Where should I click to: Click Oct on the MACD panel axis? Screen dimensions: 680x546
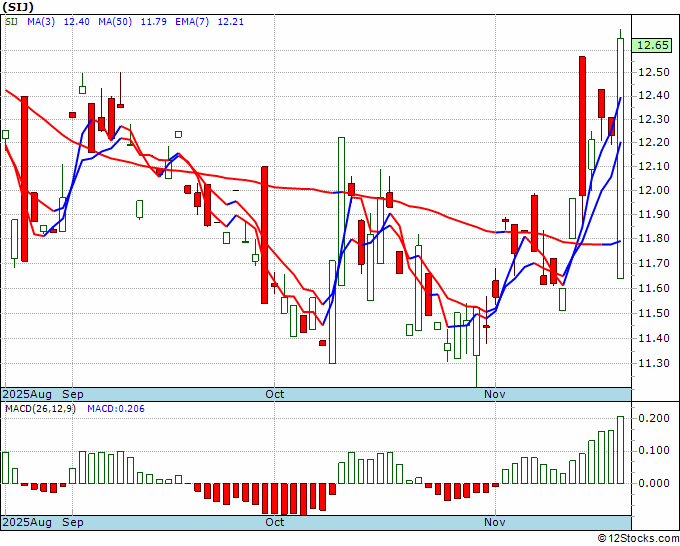[275, 522]
